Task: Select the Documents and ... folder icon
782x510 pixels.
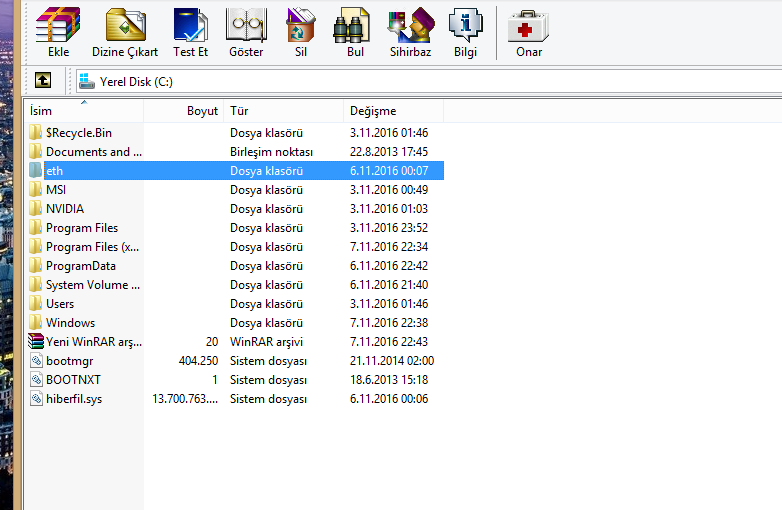Action: click(35, 152)
